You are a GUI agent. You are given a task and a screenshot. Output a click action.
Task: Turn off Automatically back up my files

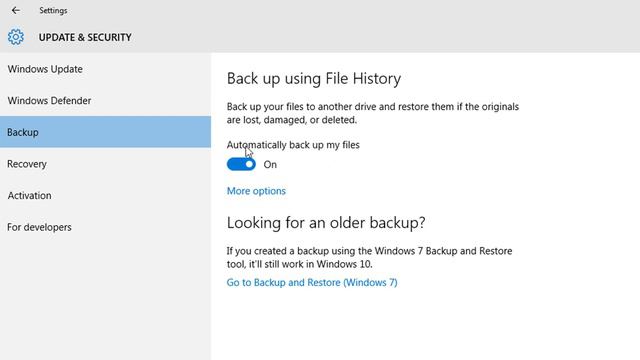click(x=241, y=164)
